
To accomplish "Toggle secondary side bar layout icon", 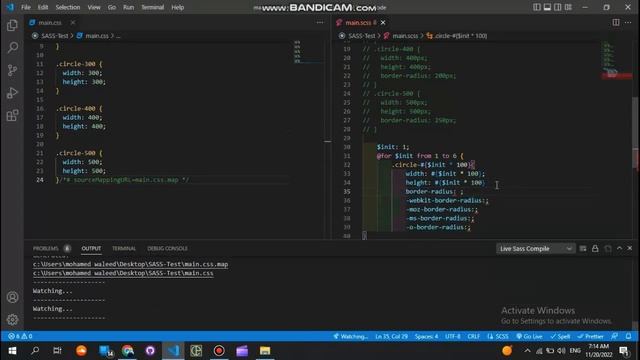I will pos(558,7).
